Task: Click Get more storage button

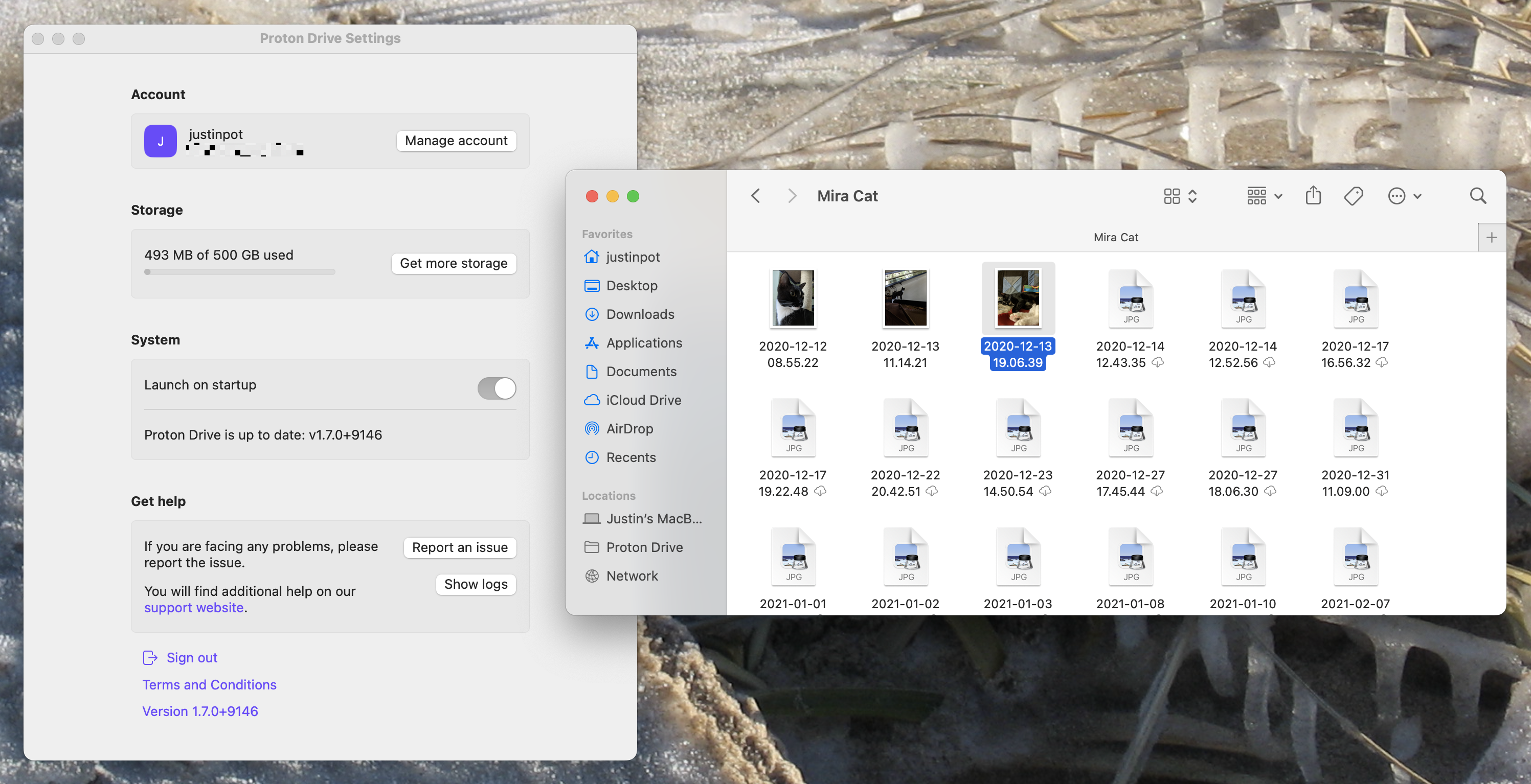Action: click(454, 263)
